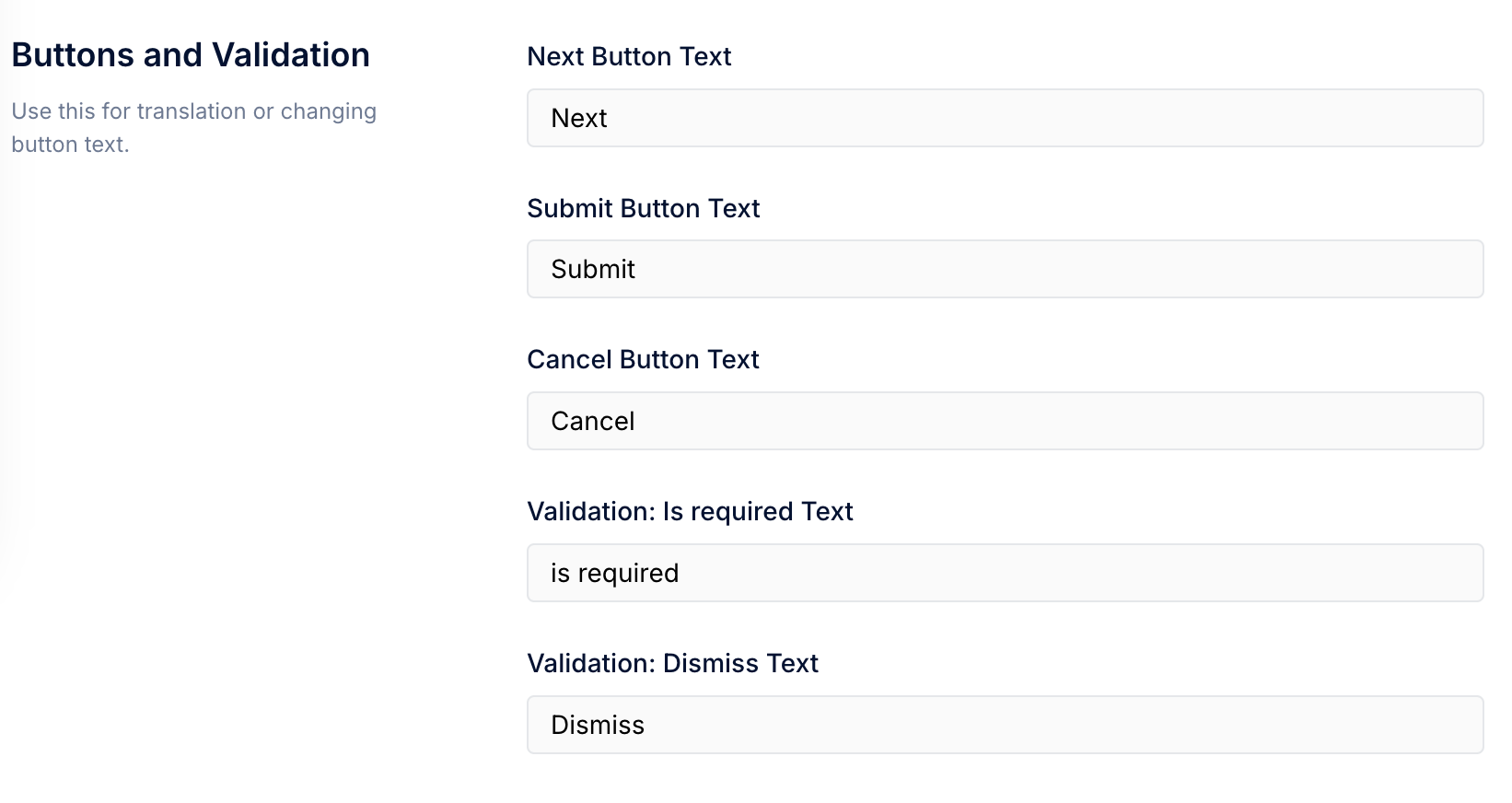Click the 'Cancel Button Text' label

[643, 359]
